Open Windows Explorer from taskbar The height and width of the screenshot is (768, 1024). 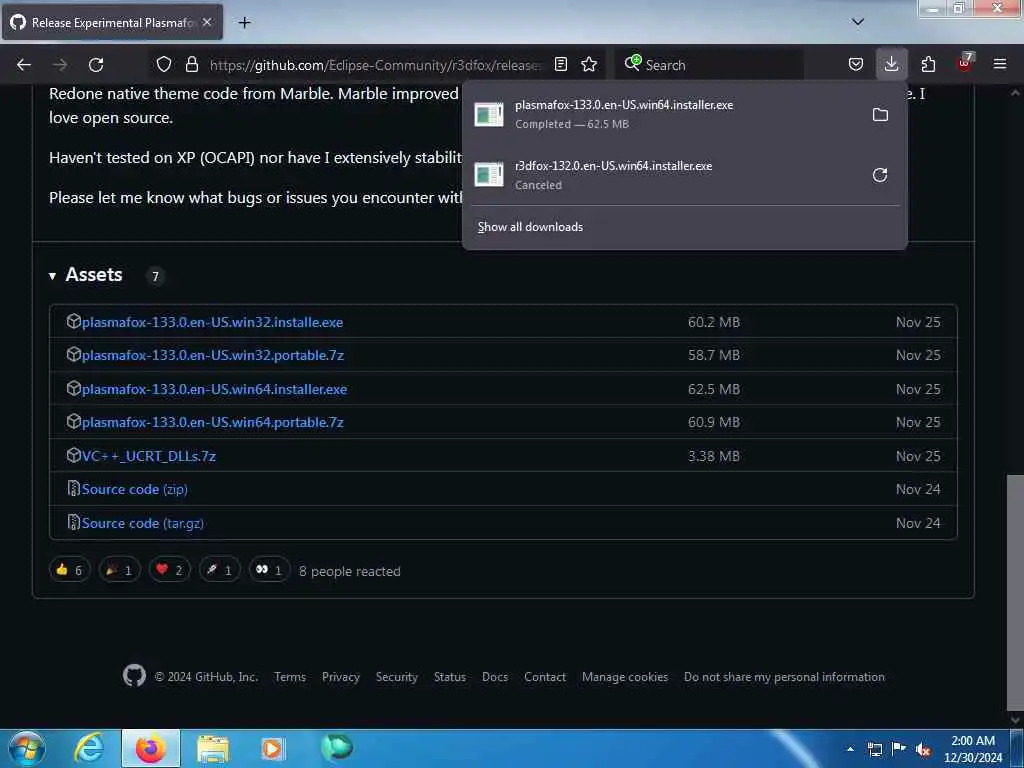click(x=212, y=748)
